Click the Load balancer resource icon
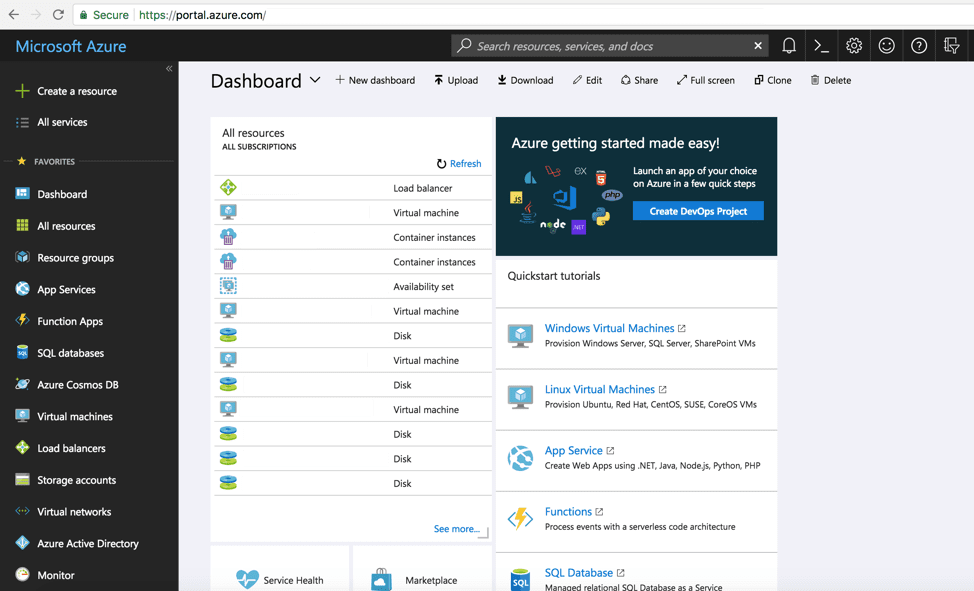The width and height of the screenshot is (974, 591). 228,187
